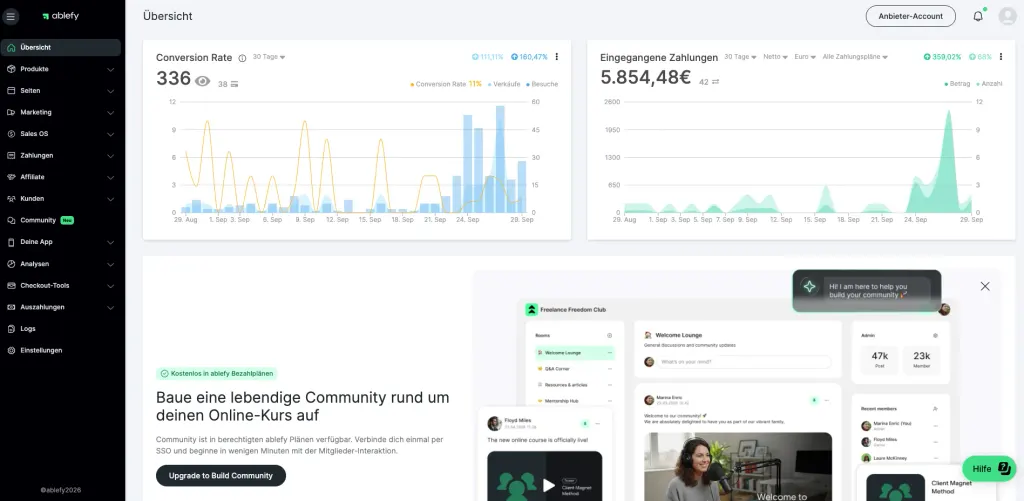Open Alle Zahlungspläne dropdown
The width and height of the screenshot is (1024, 501).
855,57
